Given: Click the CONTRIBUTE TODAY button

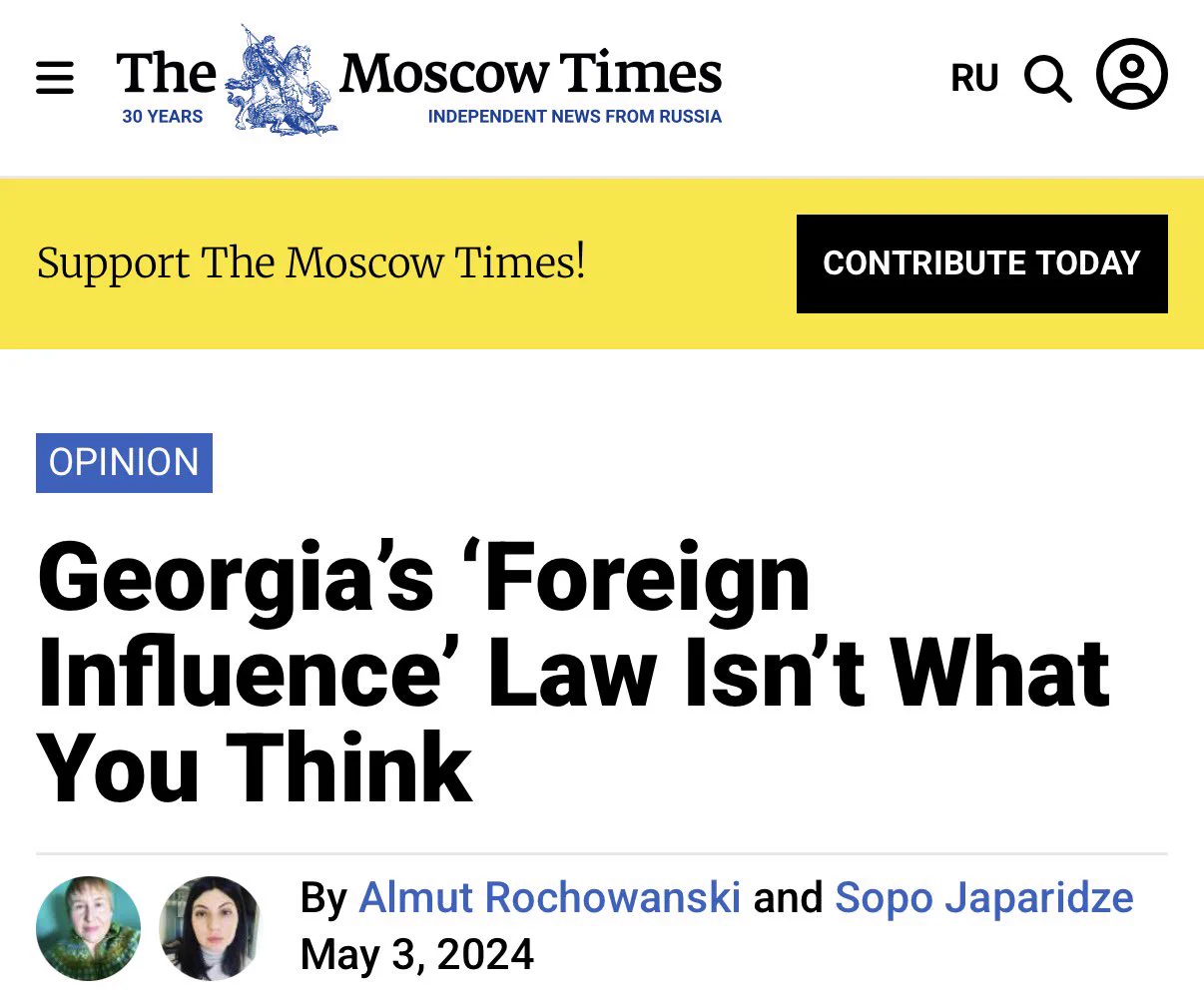Looking at the screenshot, I should click(981, 263).
